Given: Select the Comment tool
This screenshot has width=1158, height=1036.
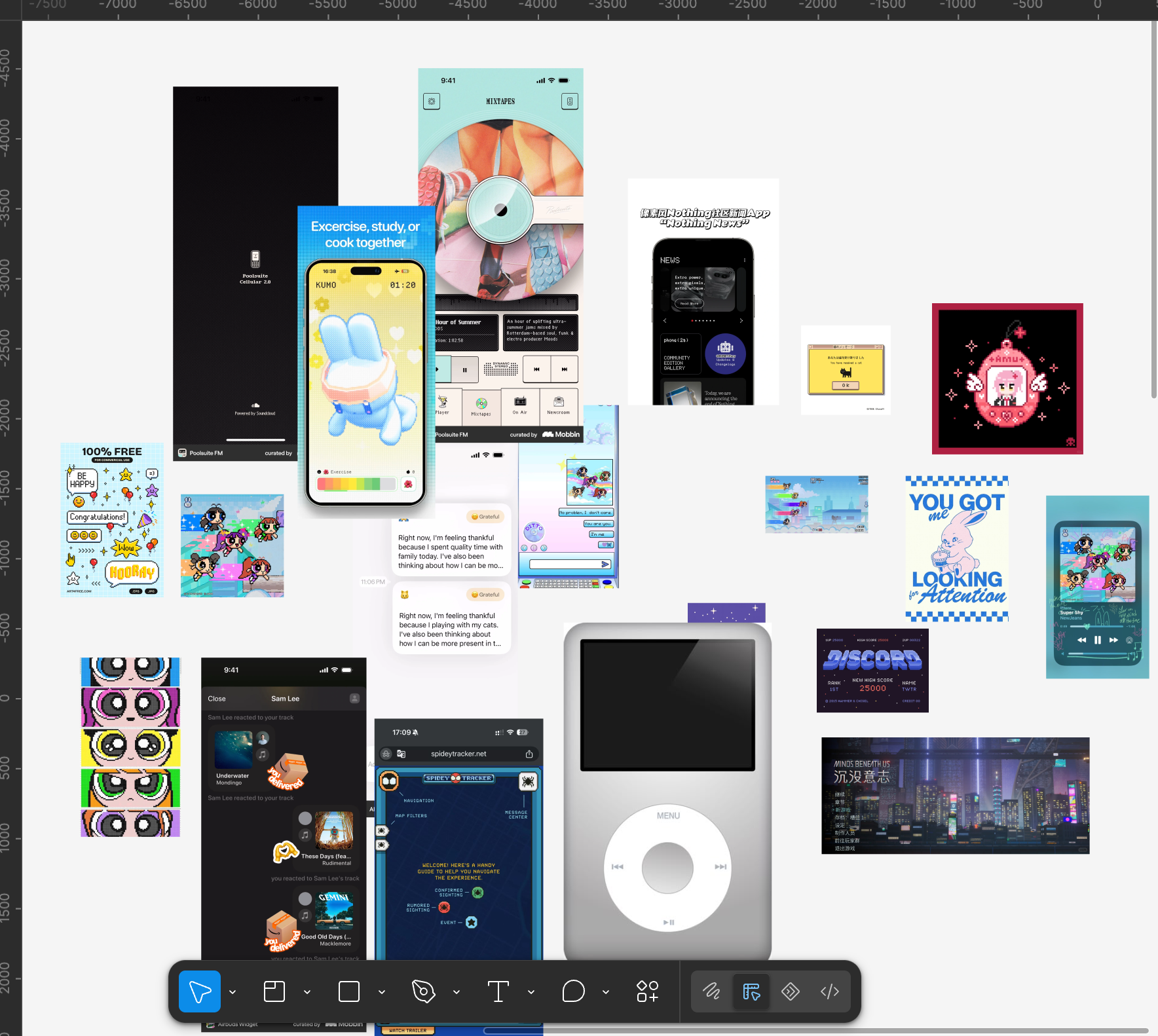Looking at the screenshot, I should pos(573,991).
